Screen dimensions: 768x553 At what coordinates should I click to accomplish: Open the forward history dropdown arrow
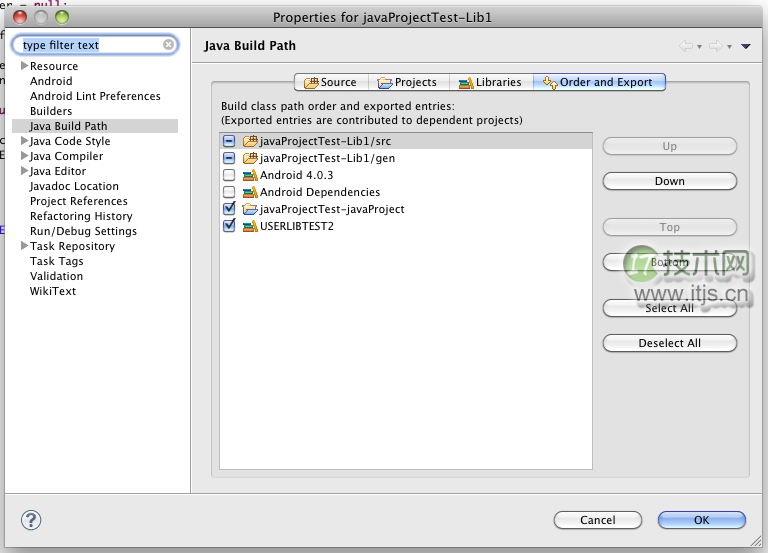[x=729, y=47]
